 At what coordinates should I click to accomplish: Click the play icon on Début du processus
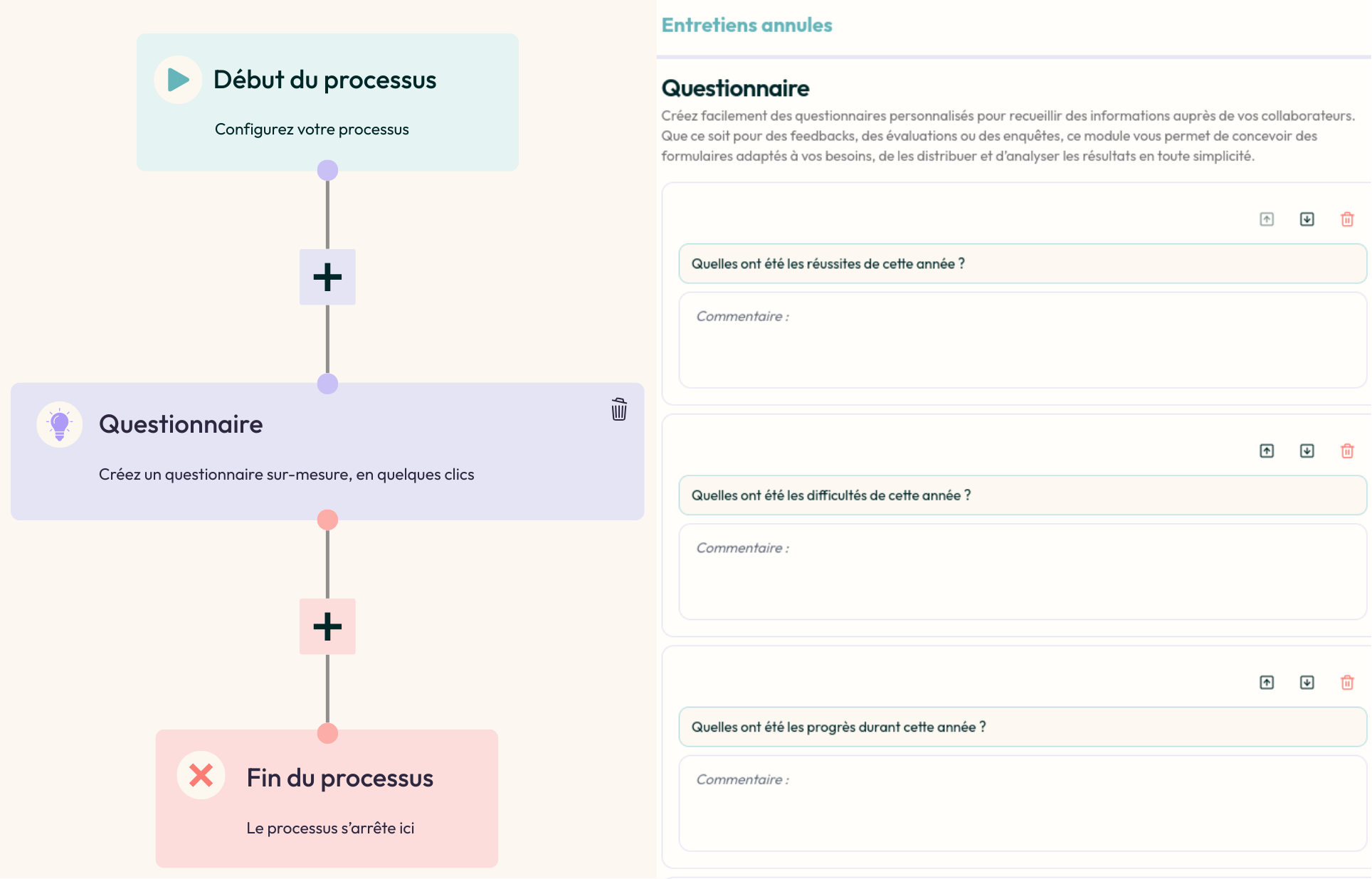[177, 79]
